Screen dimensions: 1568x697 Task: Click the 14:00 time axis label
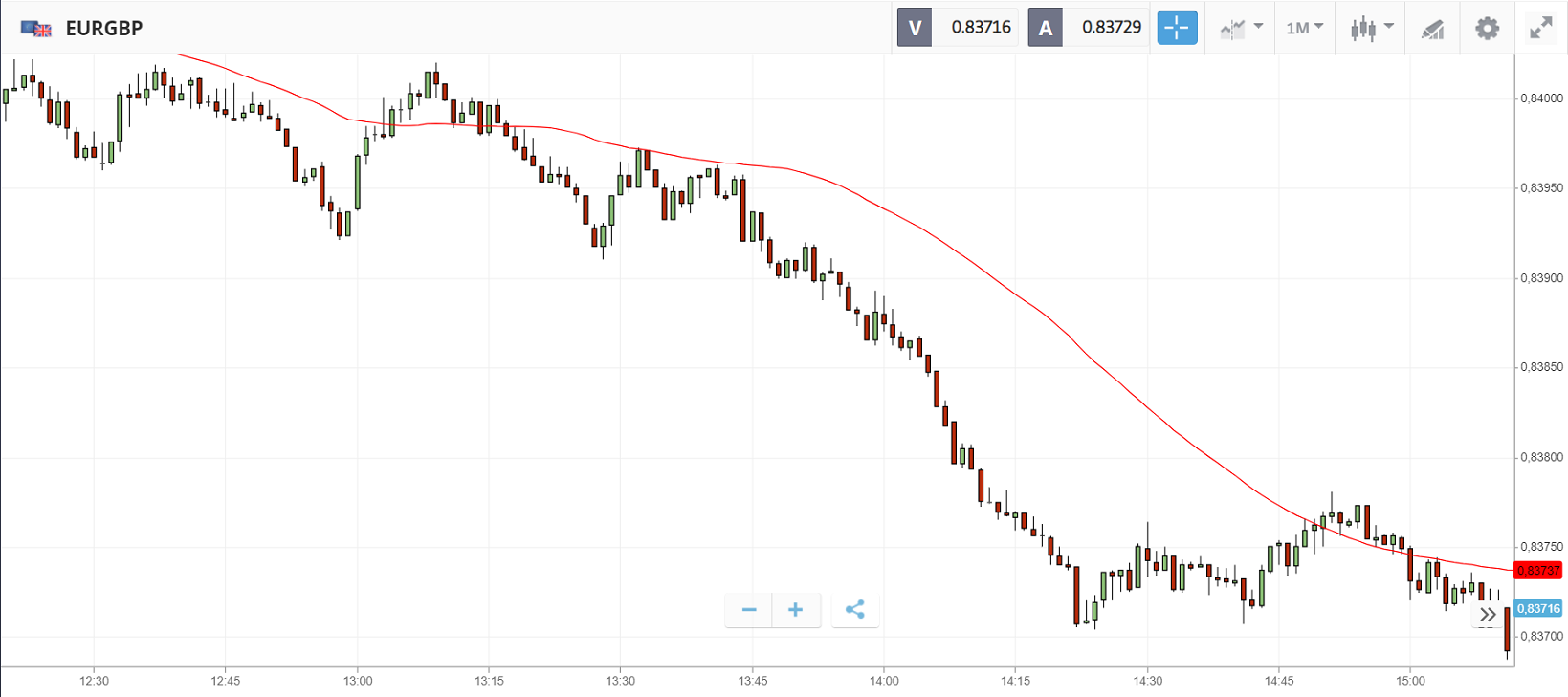884,682
